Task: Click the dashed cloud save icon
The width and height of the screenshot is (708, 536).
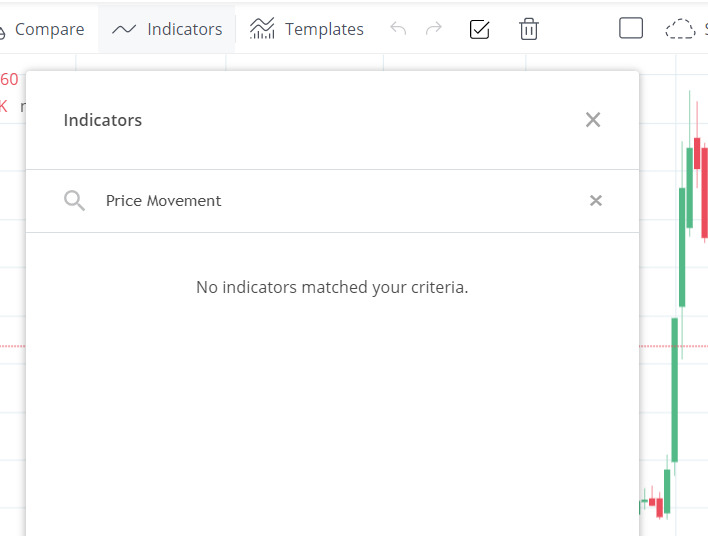Action: coord(680,29)
